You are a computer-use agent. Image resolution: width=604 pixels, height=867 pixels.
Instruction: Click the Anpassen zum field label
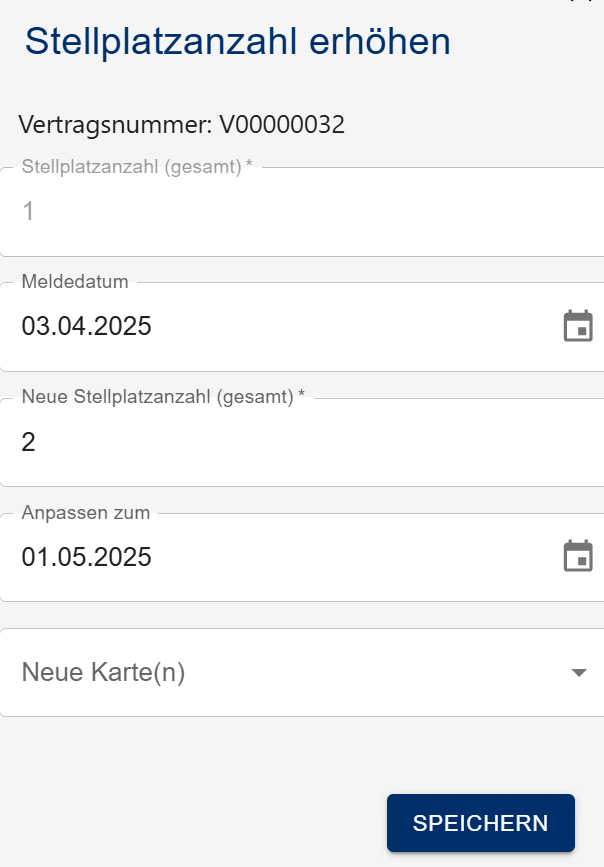(x=86, y=513)
